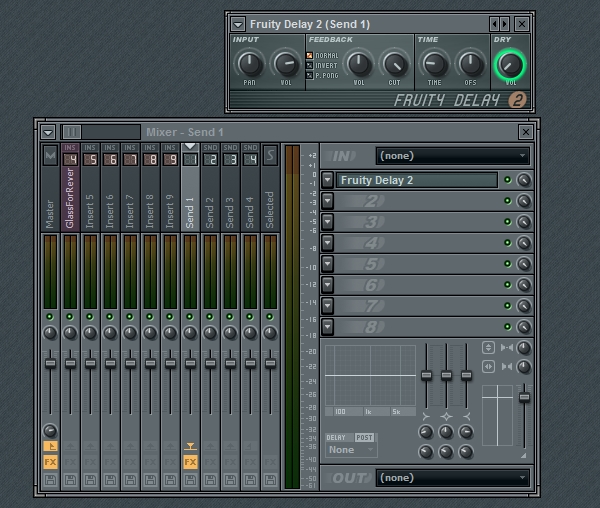Click the save state icon under Selected track
Image resolution: width=600 pixels, height=508 pixels.
click(270, 480)
